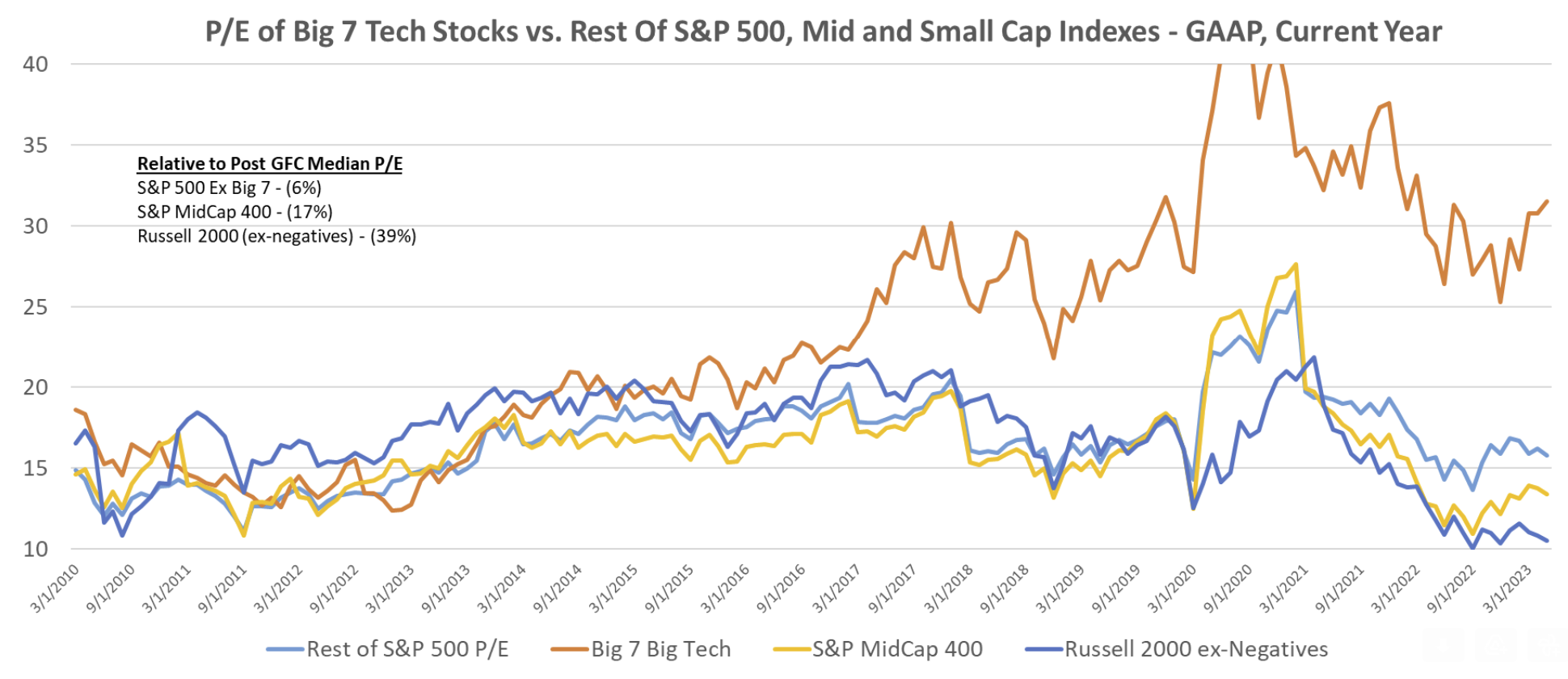The image size is (1568, 679).
Task: Click the 'Russell 2000 (ex-negatives) - (39%)' annotation
Action: 276,236
